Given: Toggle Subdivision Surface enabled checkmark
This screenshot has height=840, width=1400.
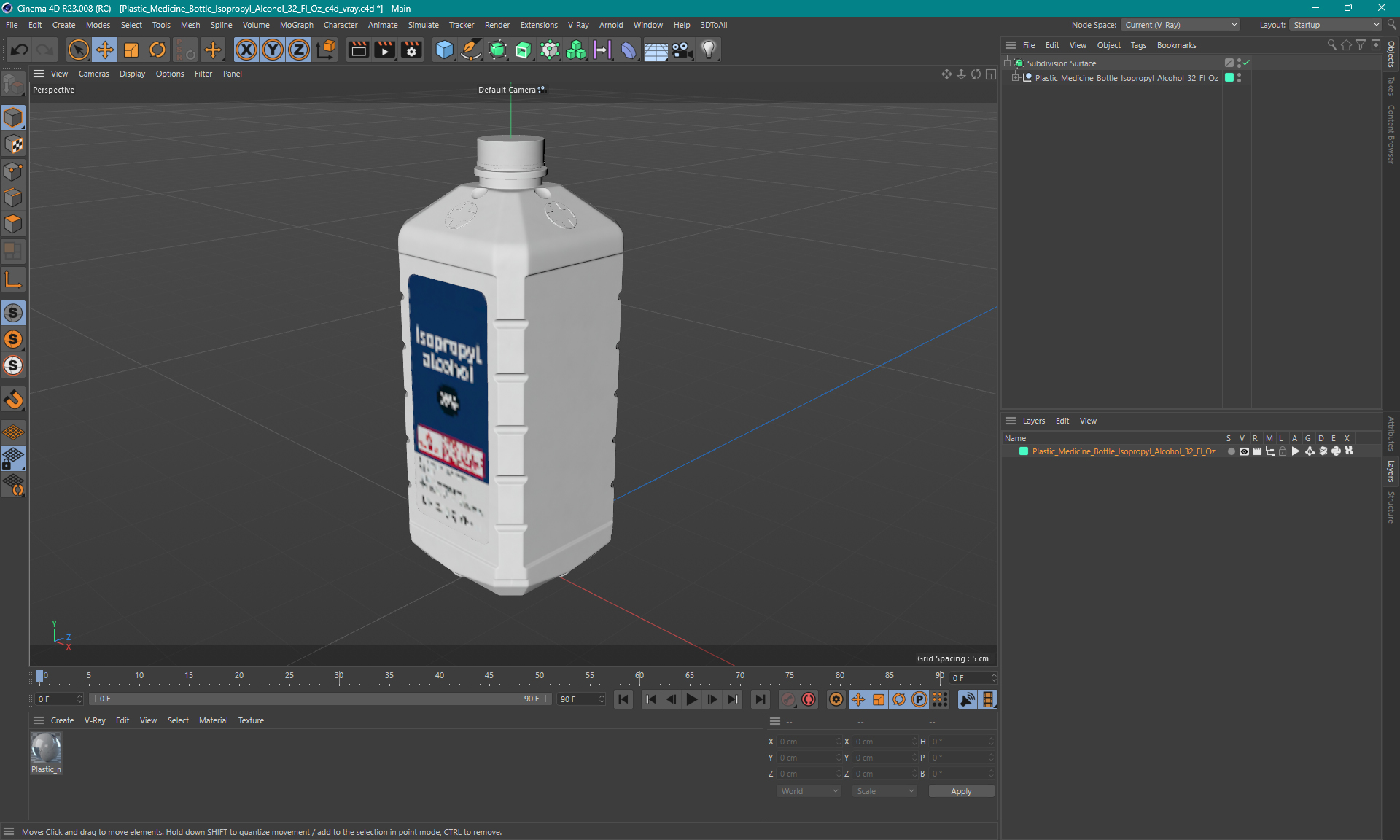Looking at the screenshot, I should pos(1246,63).
